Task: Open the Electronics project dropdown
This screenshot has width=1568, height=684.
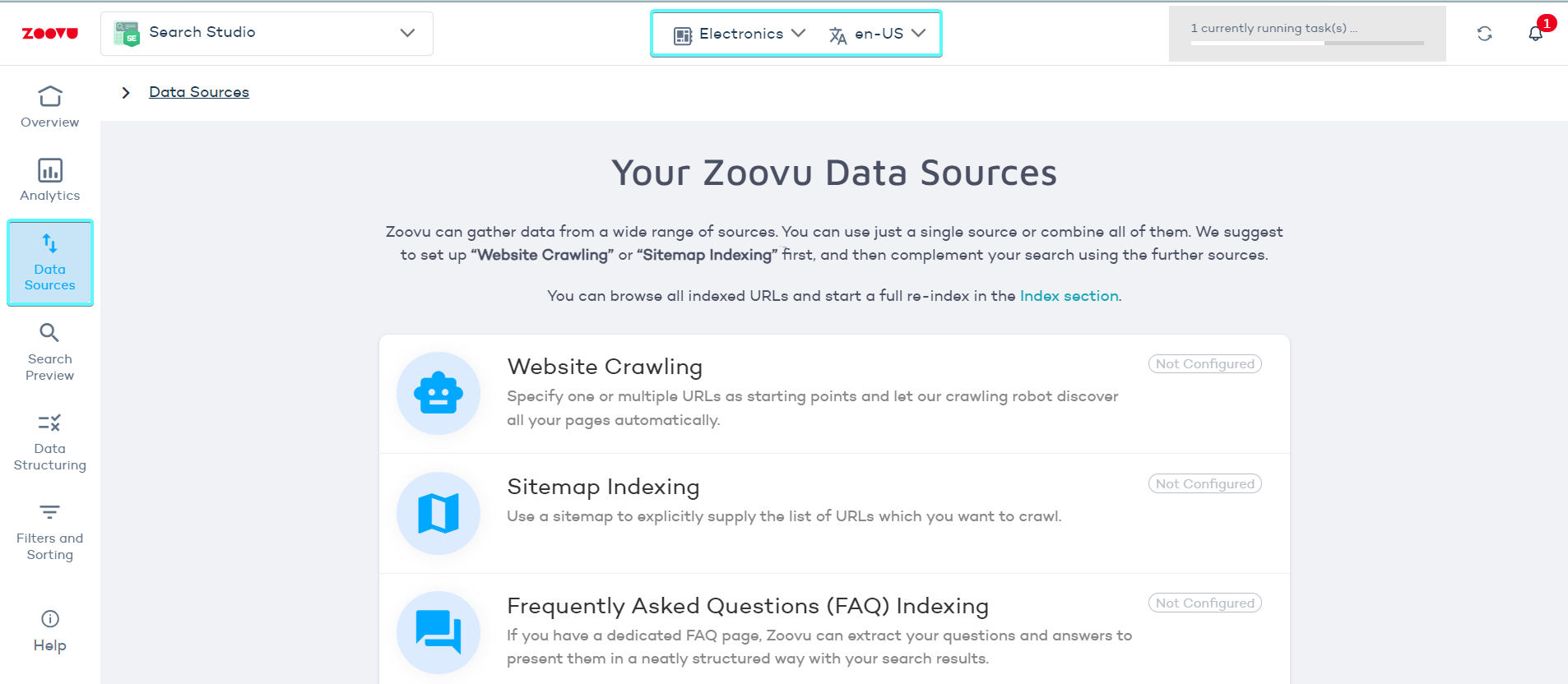Action: coord(740,34)
